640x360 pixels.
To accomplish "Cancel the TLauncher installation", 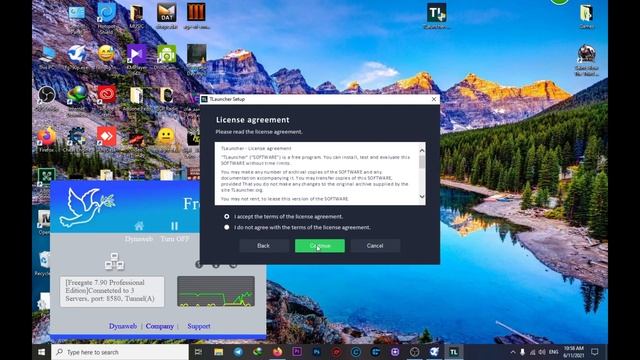I will pyautogui.click(x=375, y=246).
